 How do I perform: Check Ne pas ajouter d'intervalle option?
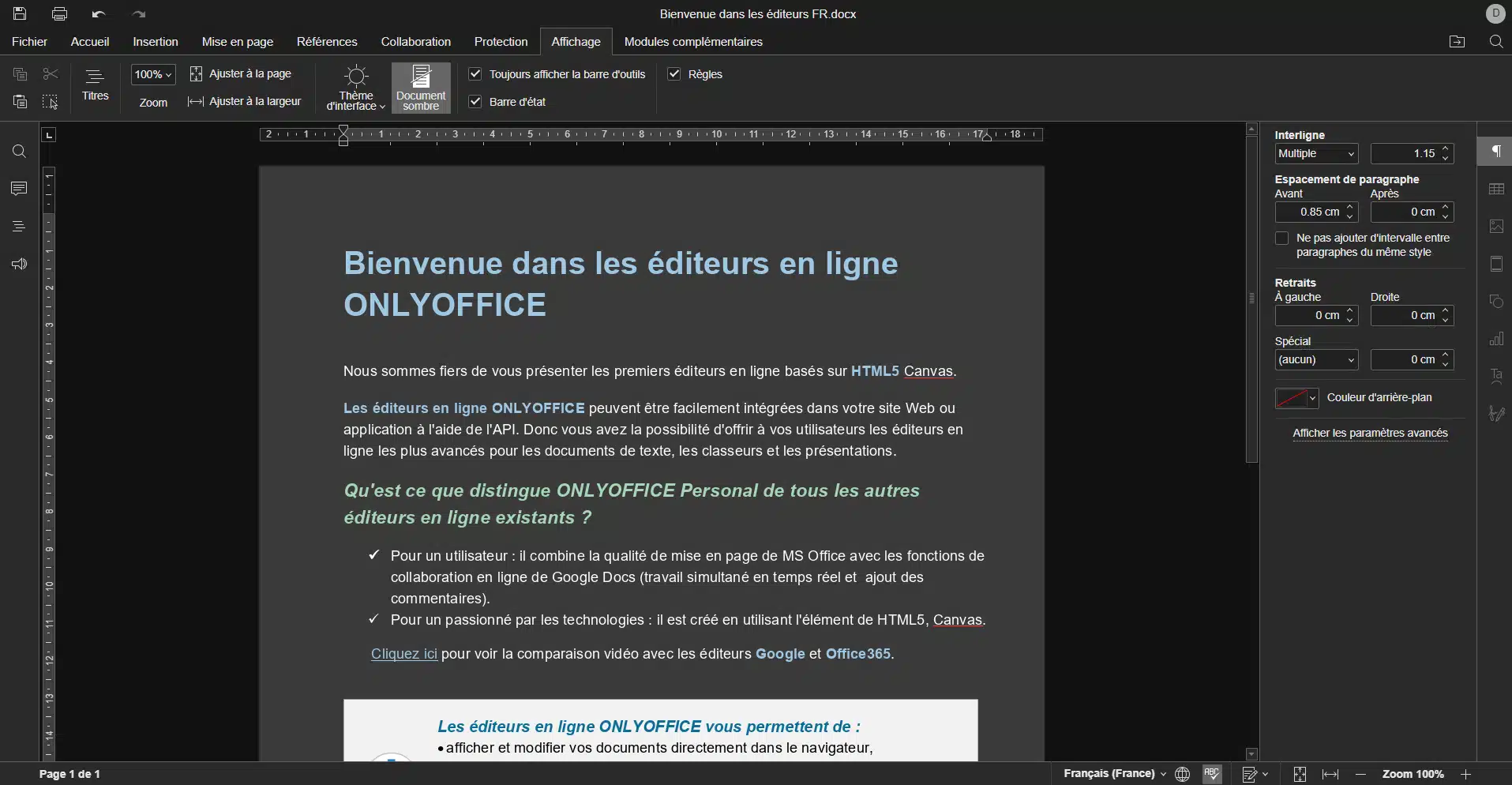pyautogui.click(x=1282, y=239)
